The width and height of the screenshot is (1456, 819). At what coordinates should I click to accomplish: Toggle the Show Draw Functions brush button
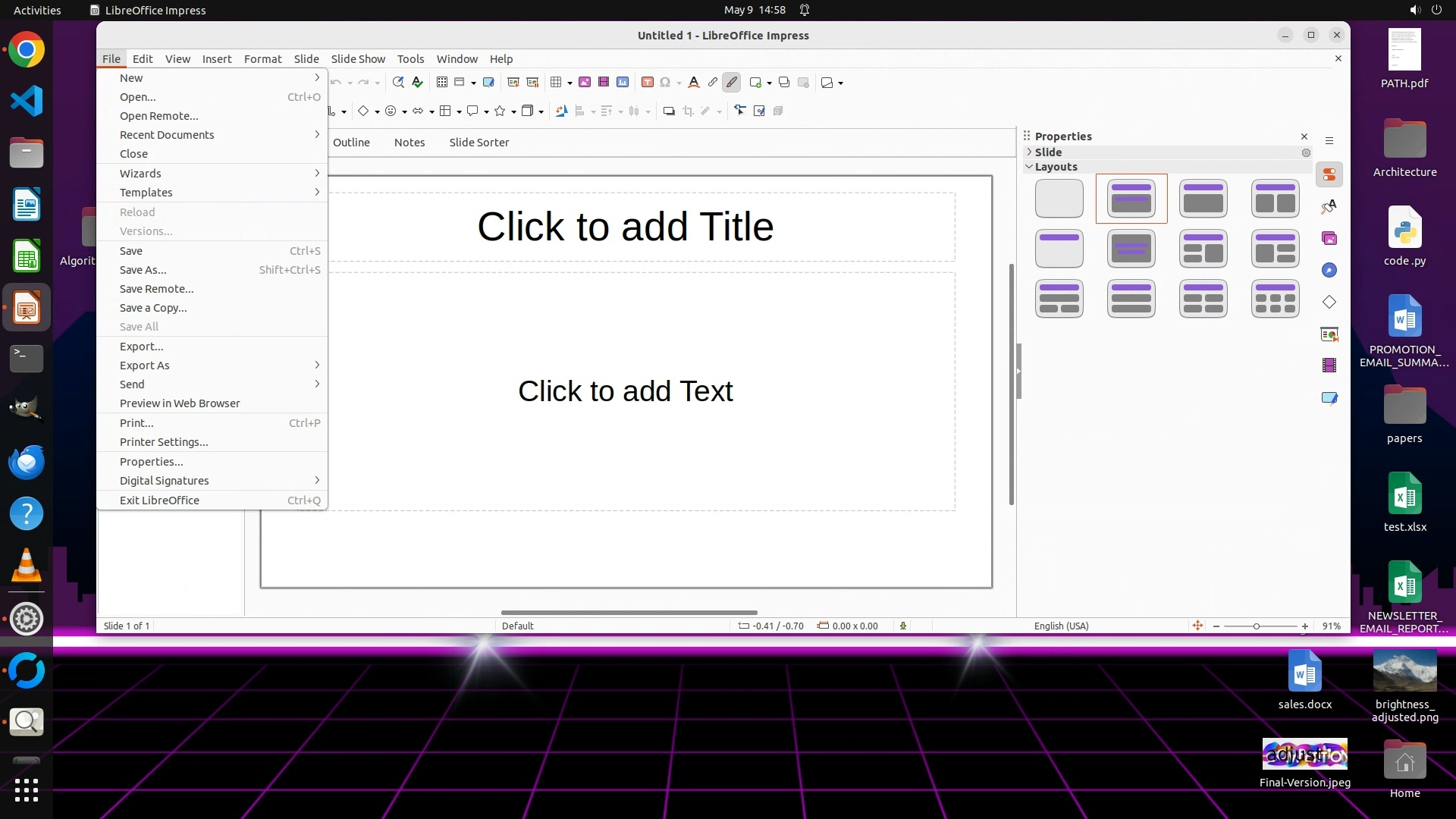[x=731, y=83]
